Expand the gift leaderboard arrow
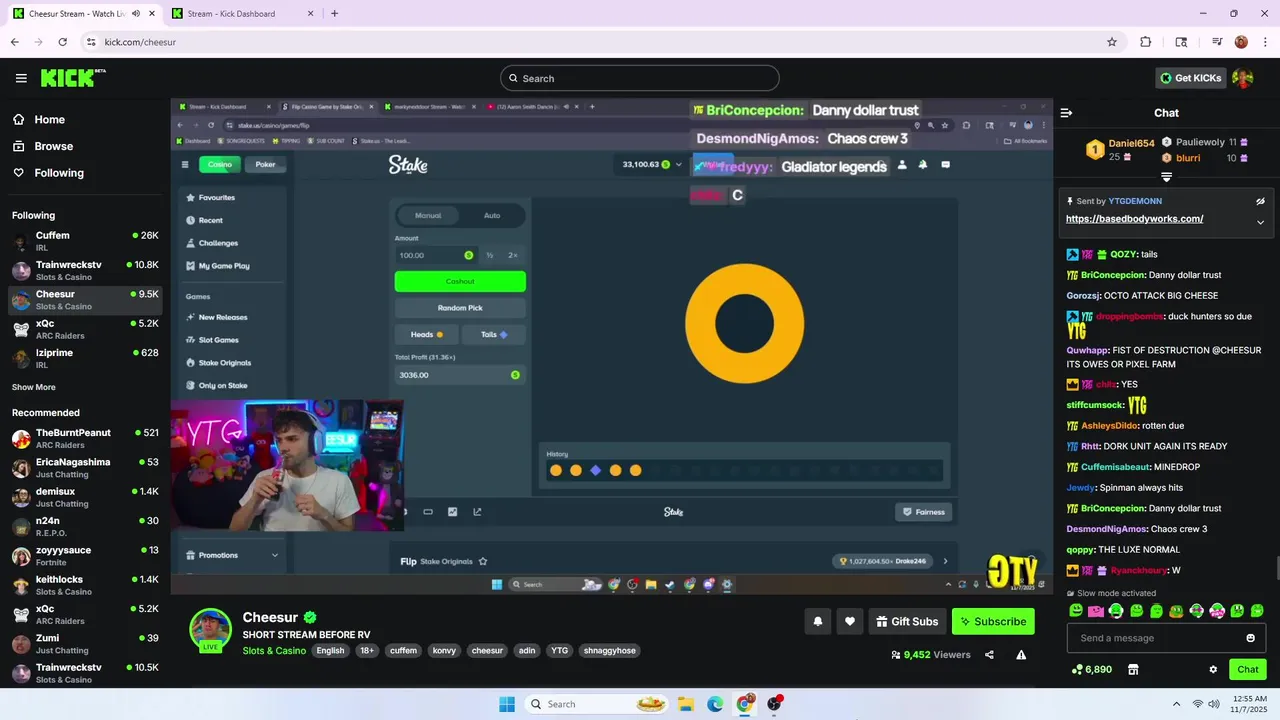This screenshot has height=720, width=1280. click(1166, 177)
